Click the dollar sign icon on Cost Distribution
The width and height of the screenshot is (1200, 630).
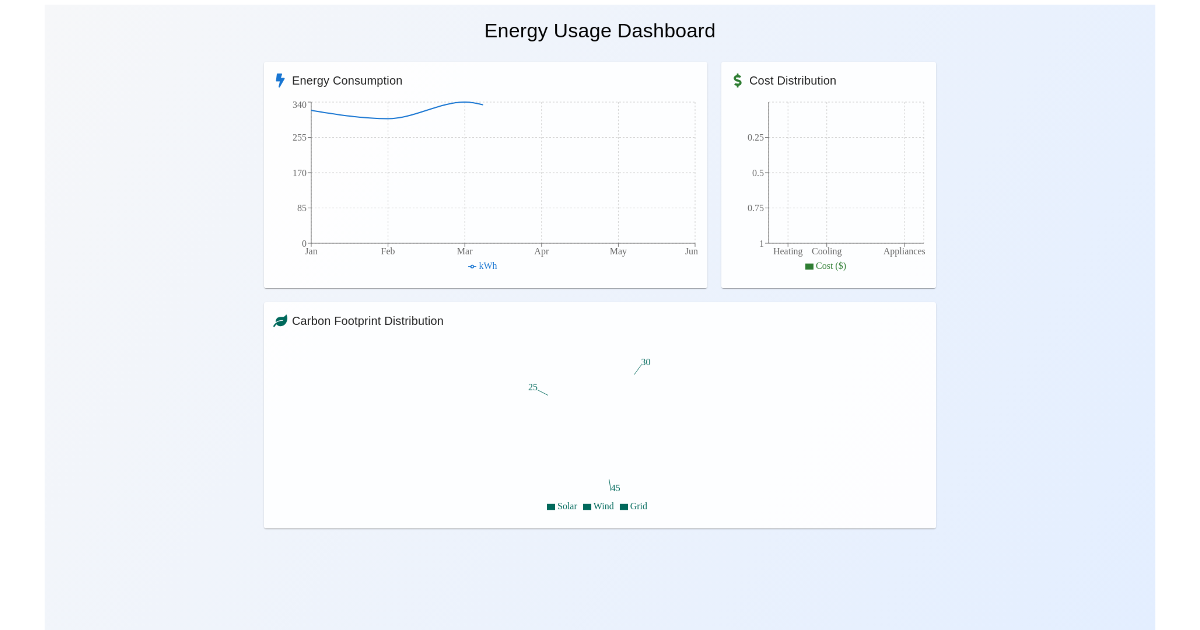(737, 80)
